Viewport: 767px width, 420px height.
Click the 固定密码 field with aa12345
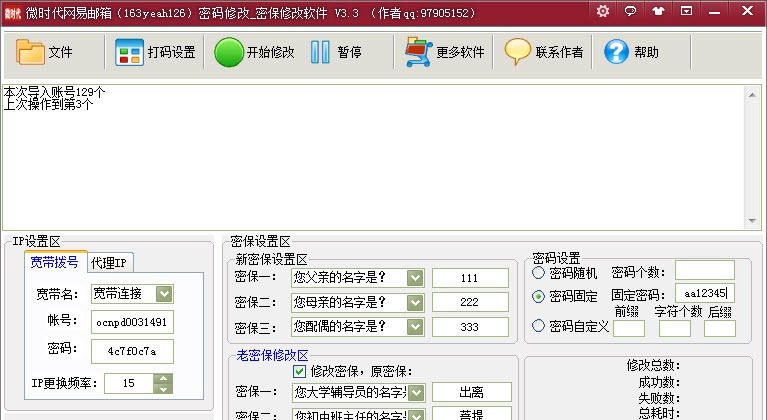pyautogui.click(x=705, y=293)
